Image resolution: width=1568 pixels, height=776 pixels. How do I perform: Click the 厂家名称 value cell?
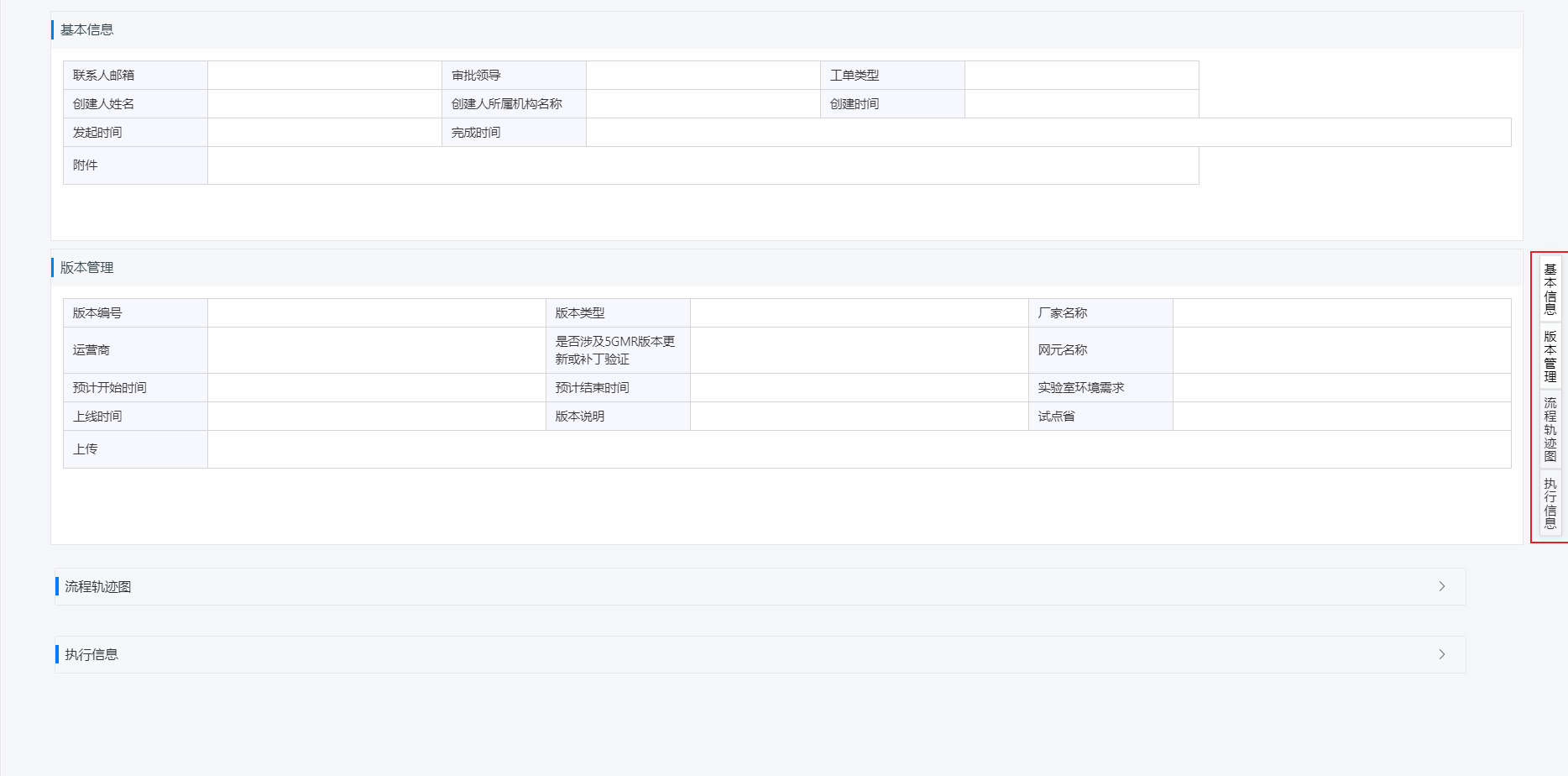[x=1342, y=313]
